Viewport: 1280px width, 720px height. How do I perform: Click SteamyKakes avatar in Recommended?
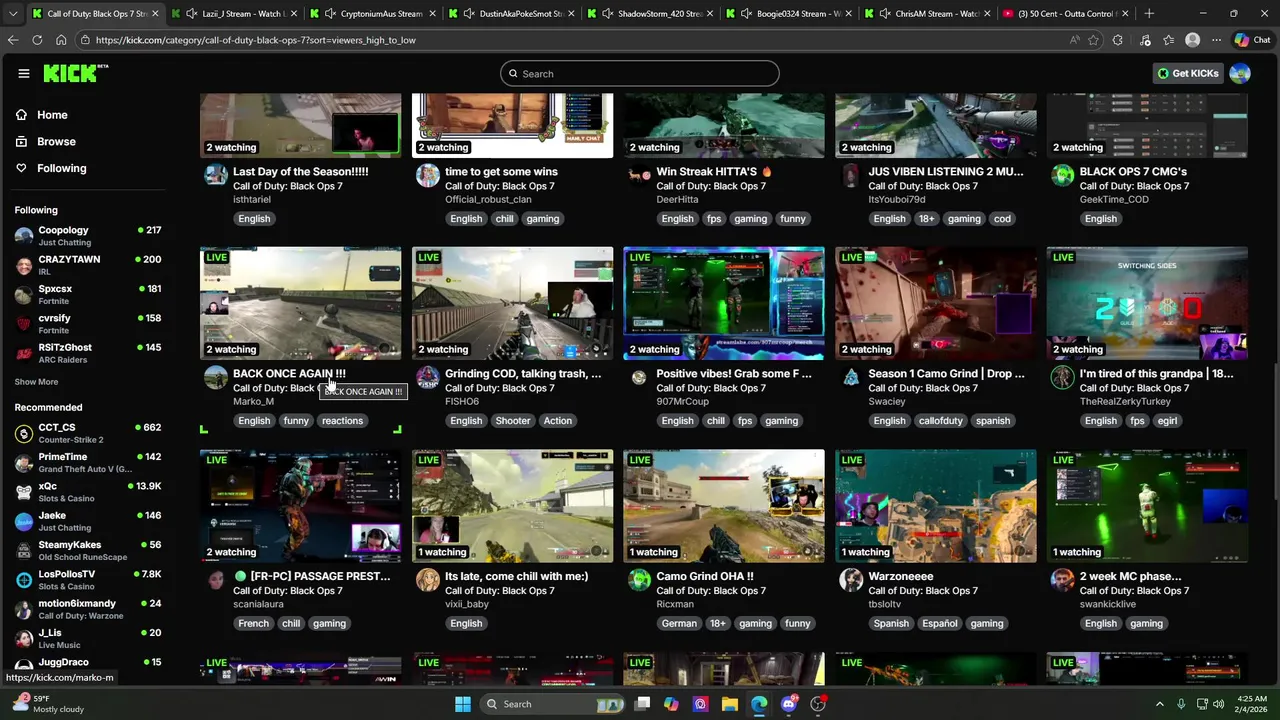[x=24, y=550]
